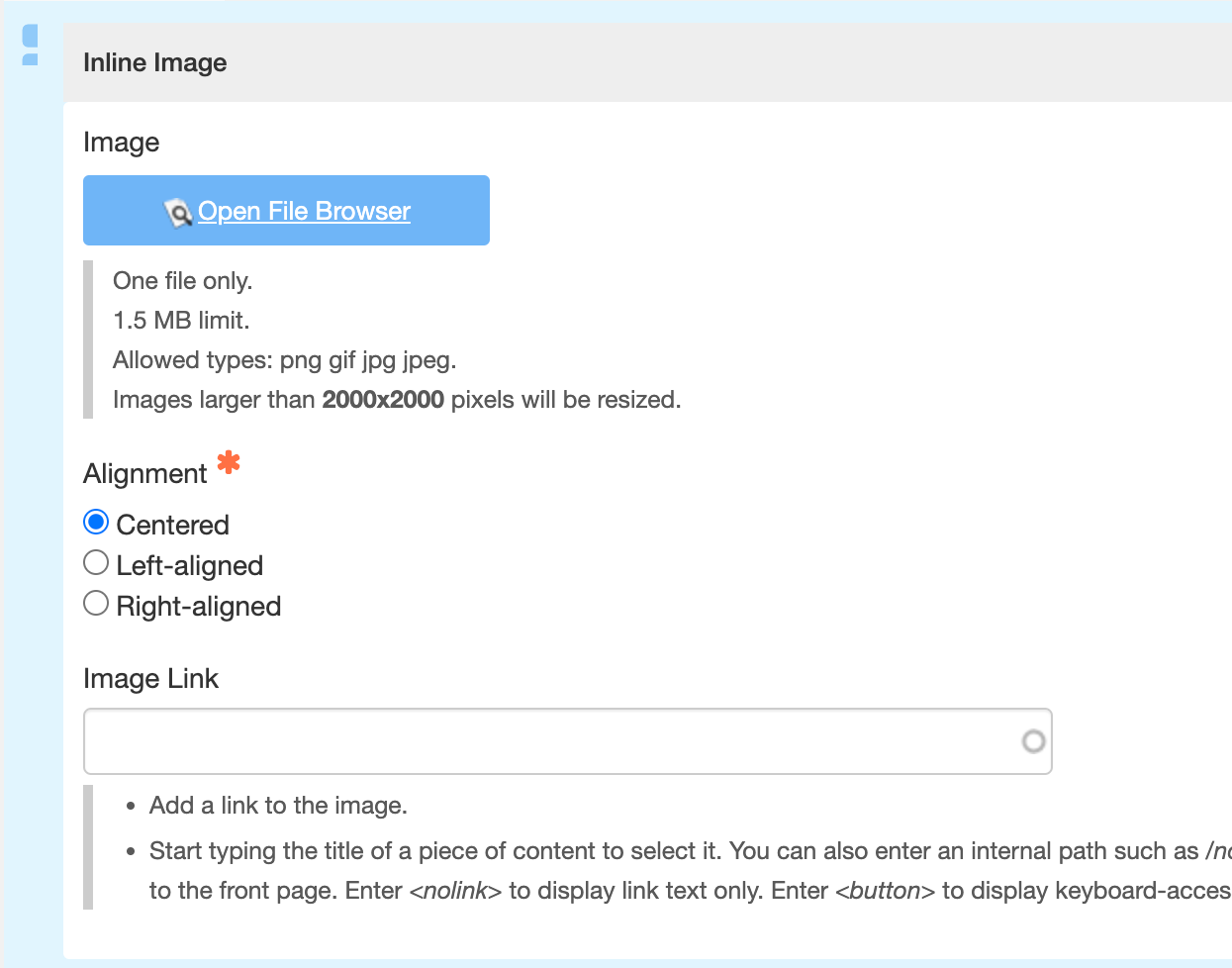Click the Open File Browser link text
Viewport: 1232px width, 968px height.
(x=304, y=210)
